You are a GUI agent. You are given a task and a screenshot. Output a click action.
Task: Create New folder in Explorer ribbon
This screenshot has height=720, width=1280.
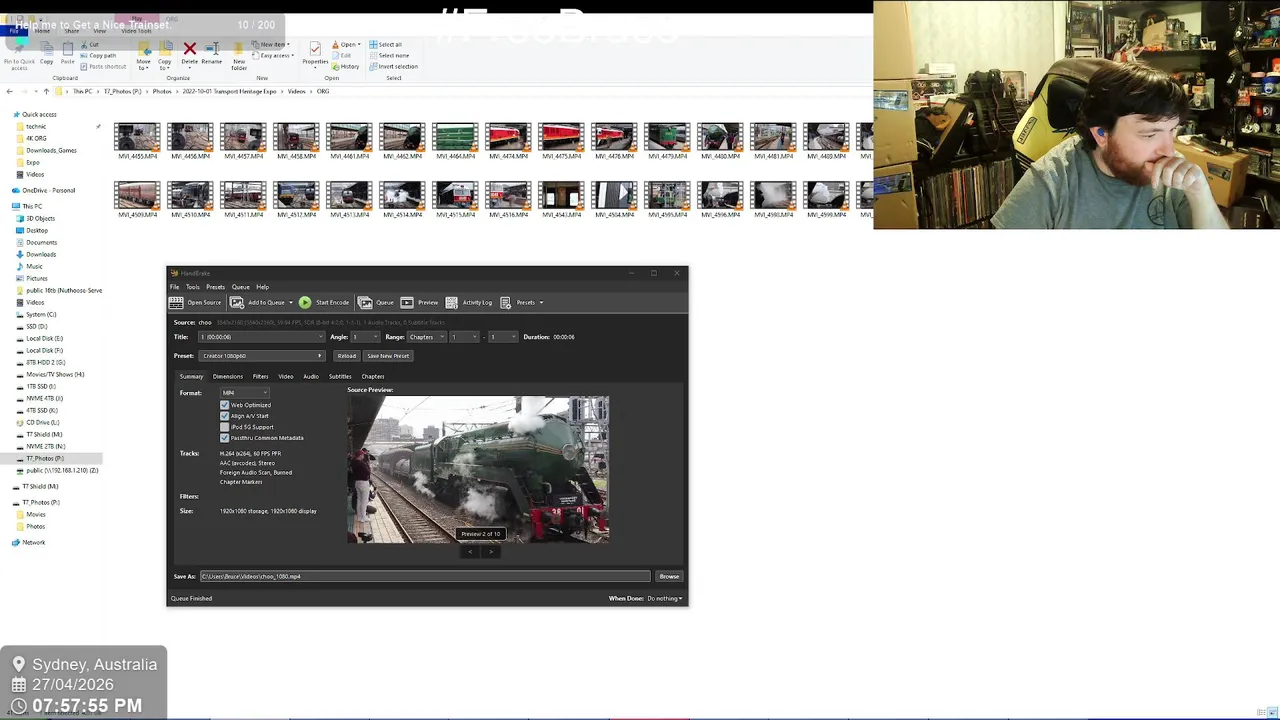click(239, 55)
